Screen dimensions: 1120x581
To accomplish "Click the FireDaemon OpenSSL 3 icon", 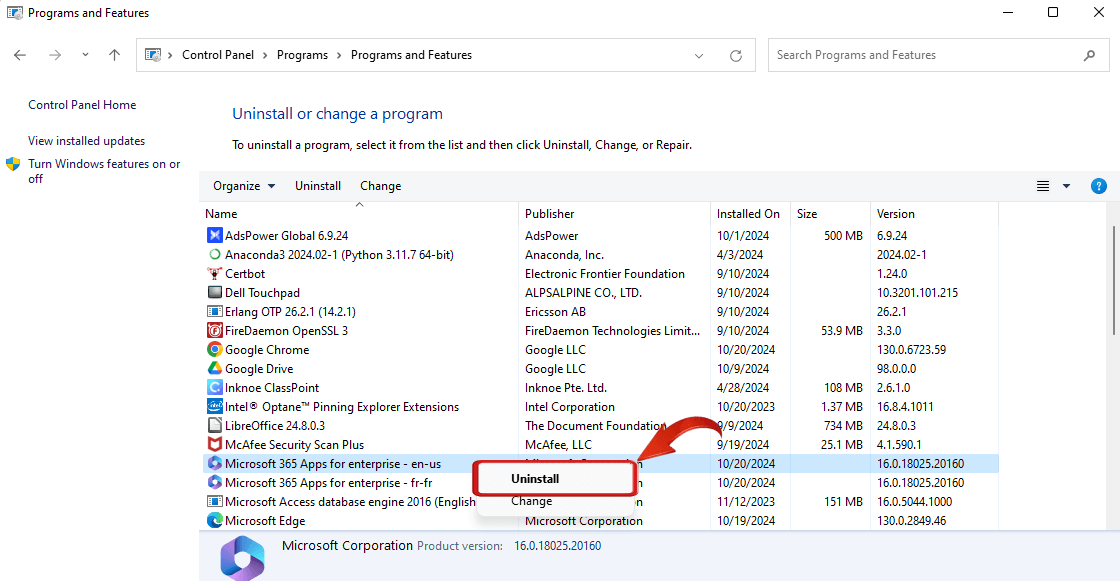I will [214, 331].
